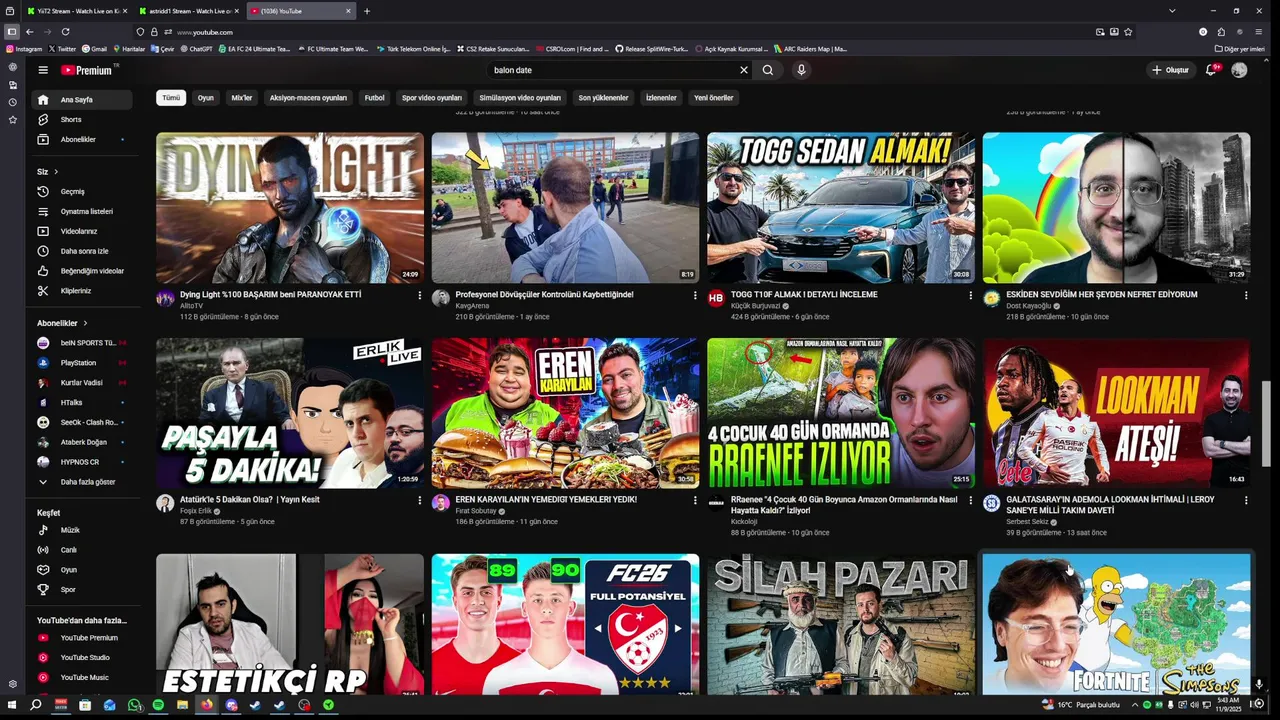This screenshot has width=1280, height=720.
Task: Open the PlayStation channel subscription
Action: coord(82,363)
